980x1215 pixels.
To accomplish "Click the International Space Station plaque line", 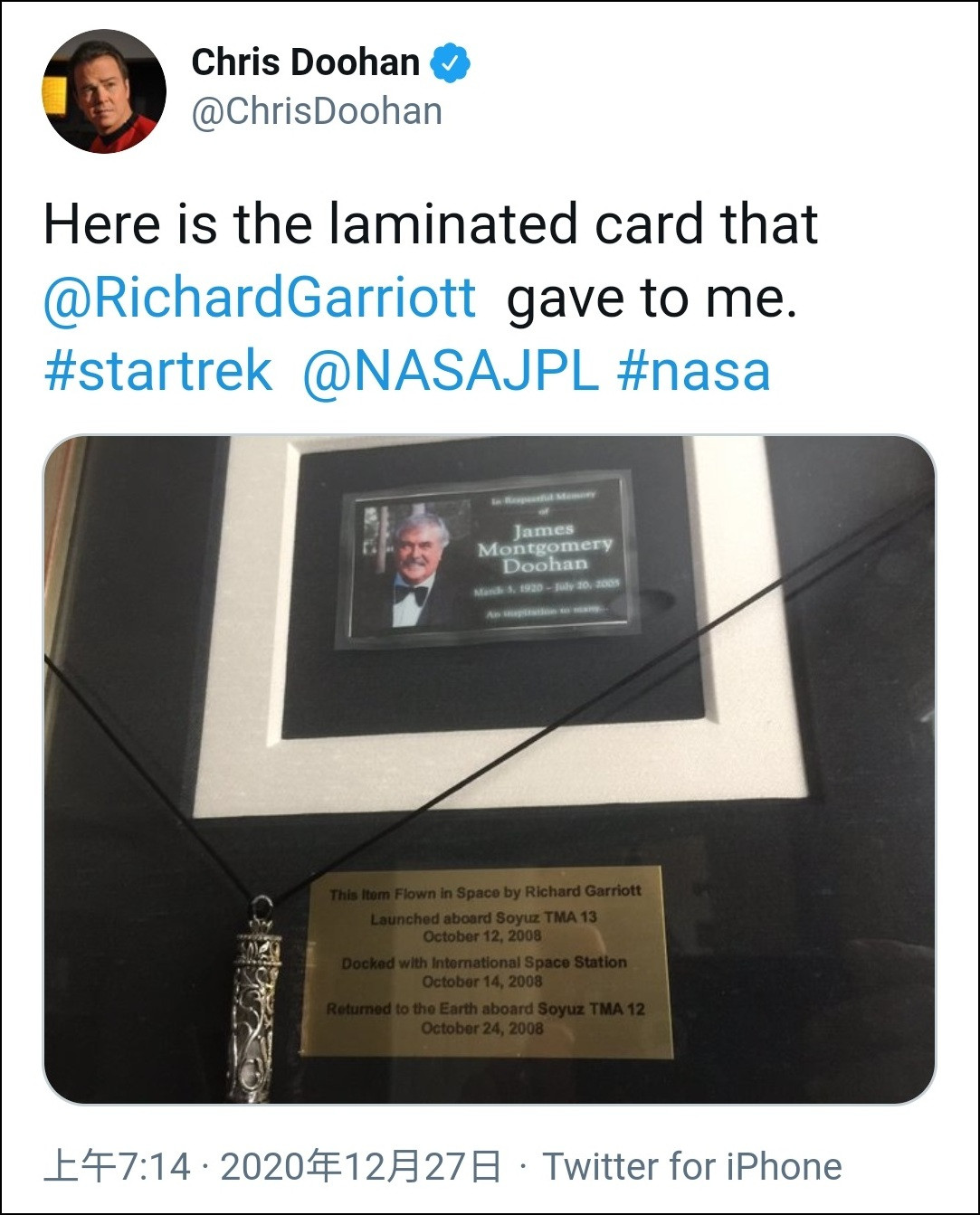I will click(x=484, y=963).
